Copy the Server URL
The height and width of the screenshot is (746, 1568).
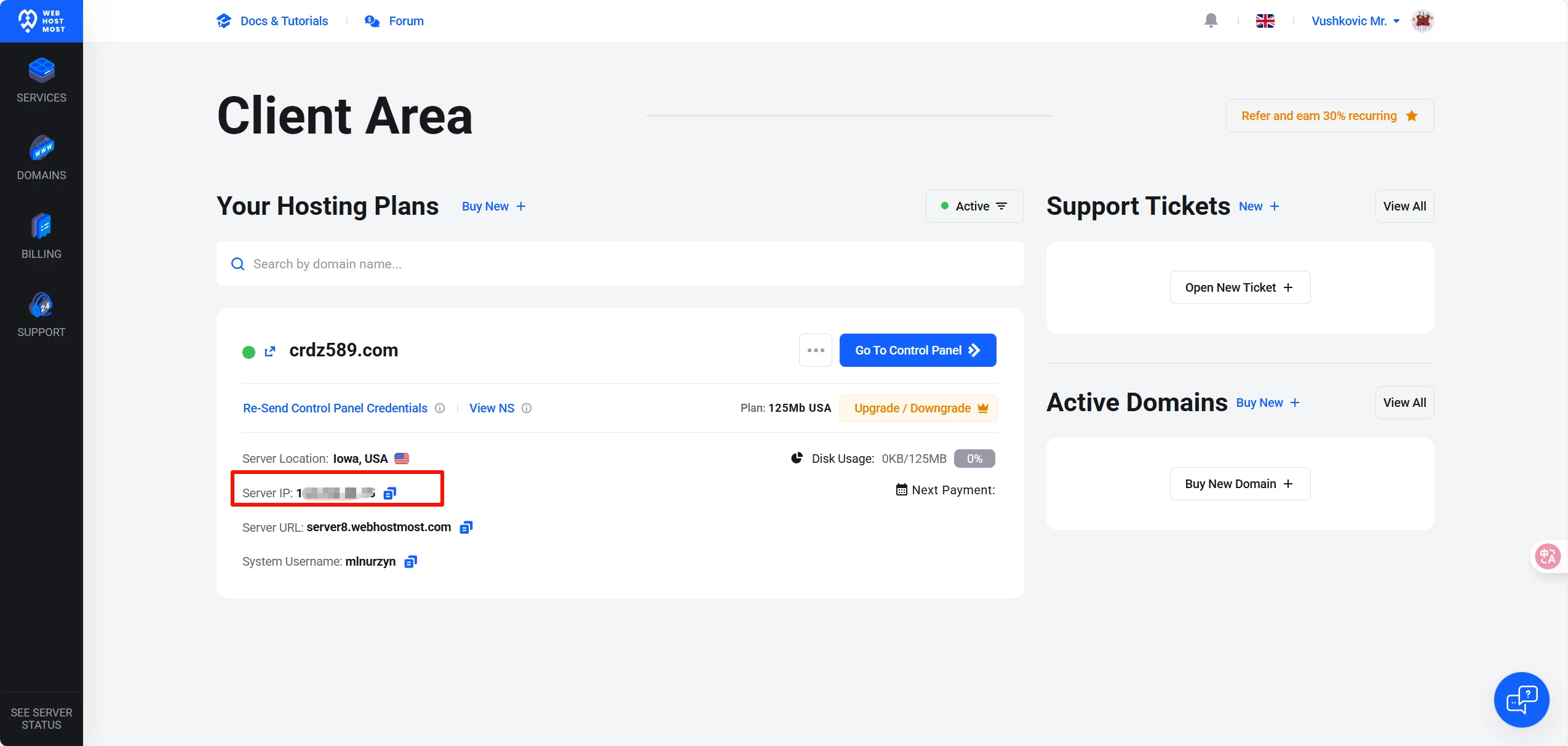point(466,527)
